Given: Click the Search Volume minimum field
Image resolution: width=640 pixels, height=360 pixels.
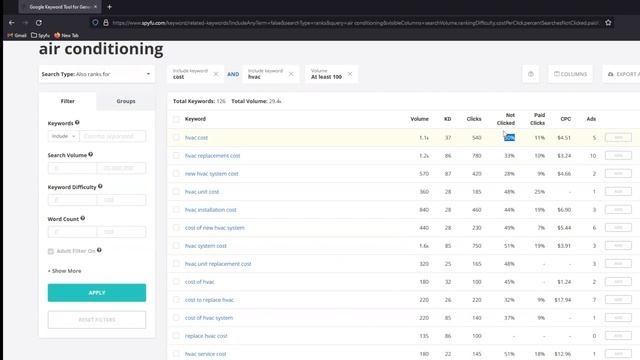Looking at the screenshot, I should point(72,168).
